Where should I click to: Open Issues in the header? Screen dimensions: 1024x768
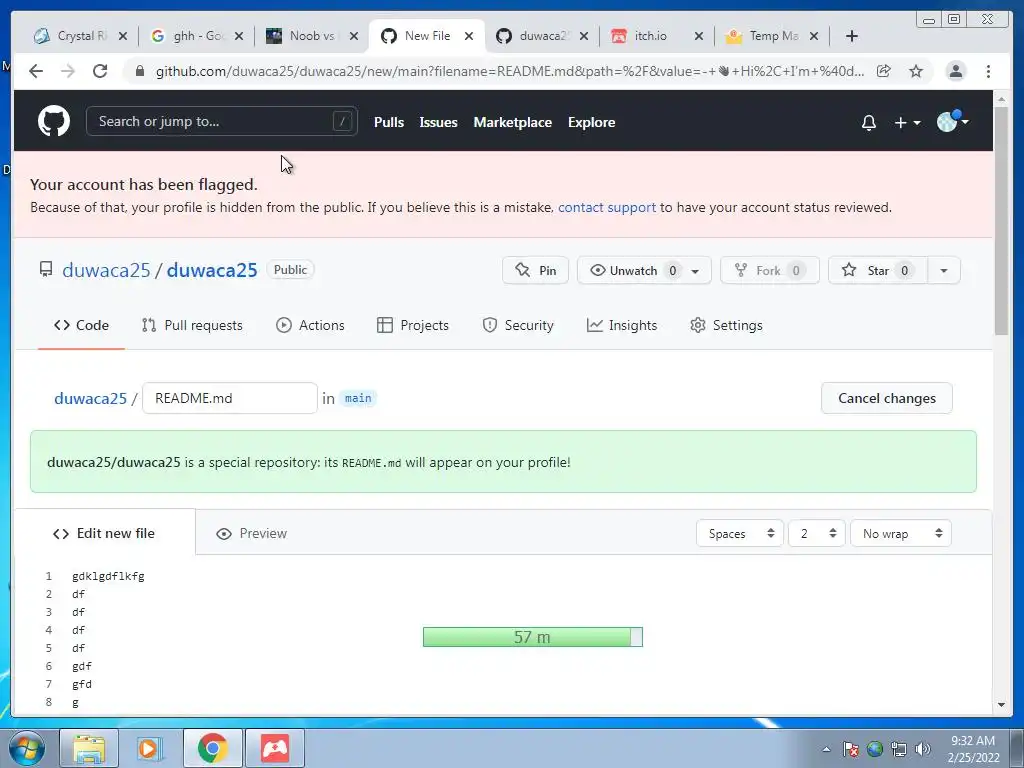438,122
